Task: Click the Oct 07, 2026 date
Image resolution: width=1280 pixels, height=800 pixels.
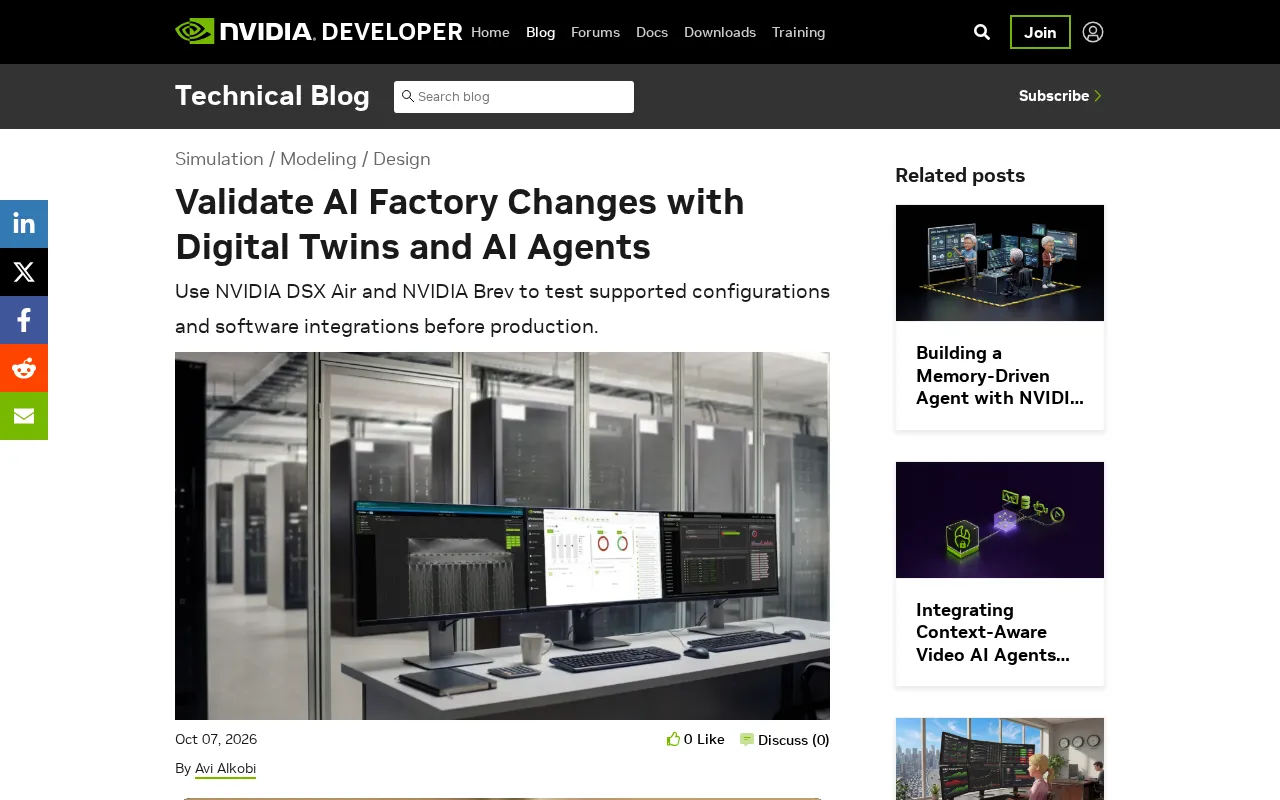Action: (216, 740)
